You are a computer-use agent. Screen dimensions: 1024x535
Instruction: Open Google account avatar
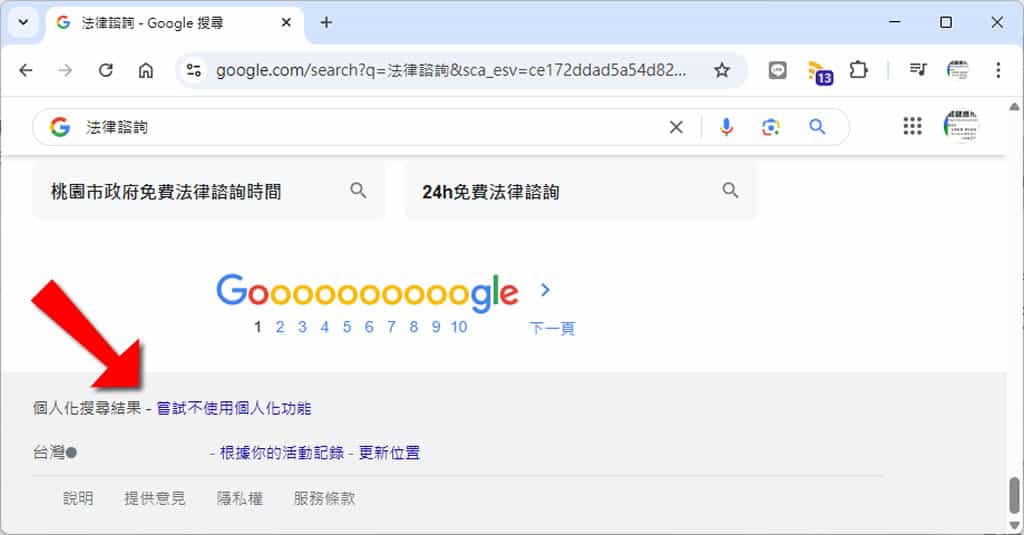(x=961, y=125)
